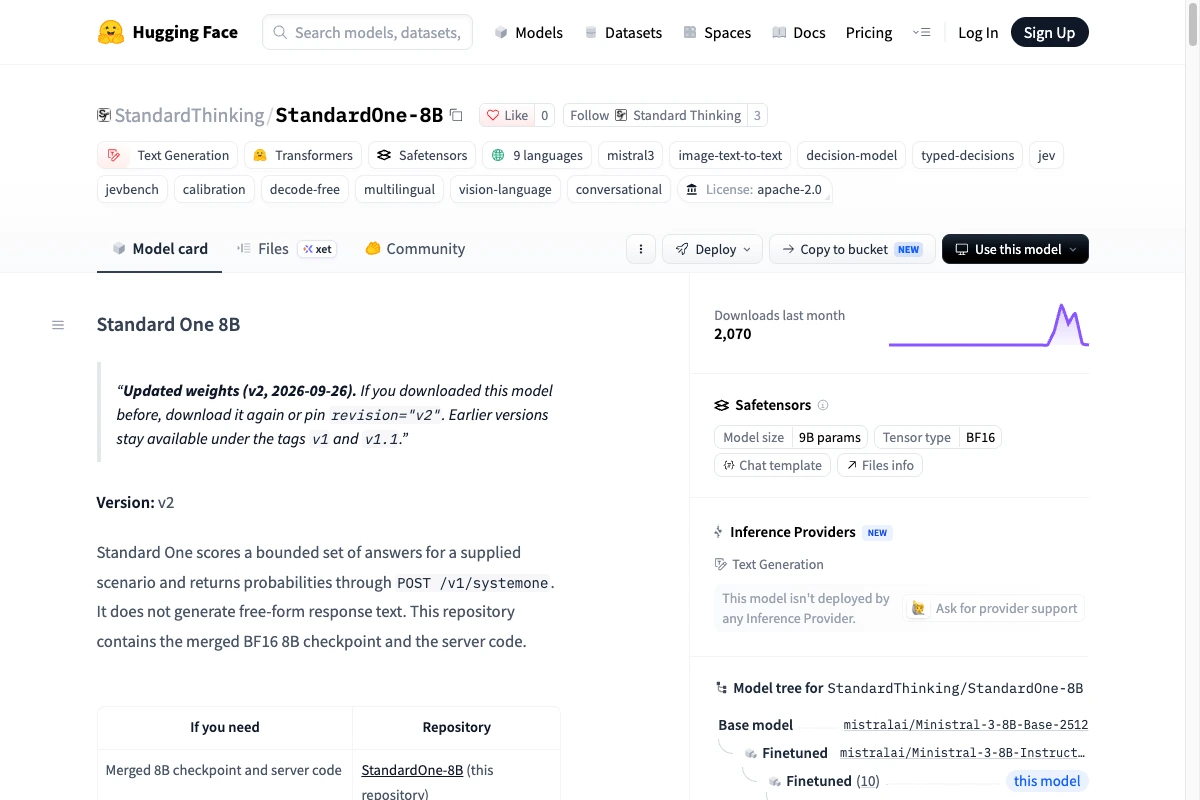Open the Chat template button
This screenshot has height=800, width=1200.
tap(772, 465)
